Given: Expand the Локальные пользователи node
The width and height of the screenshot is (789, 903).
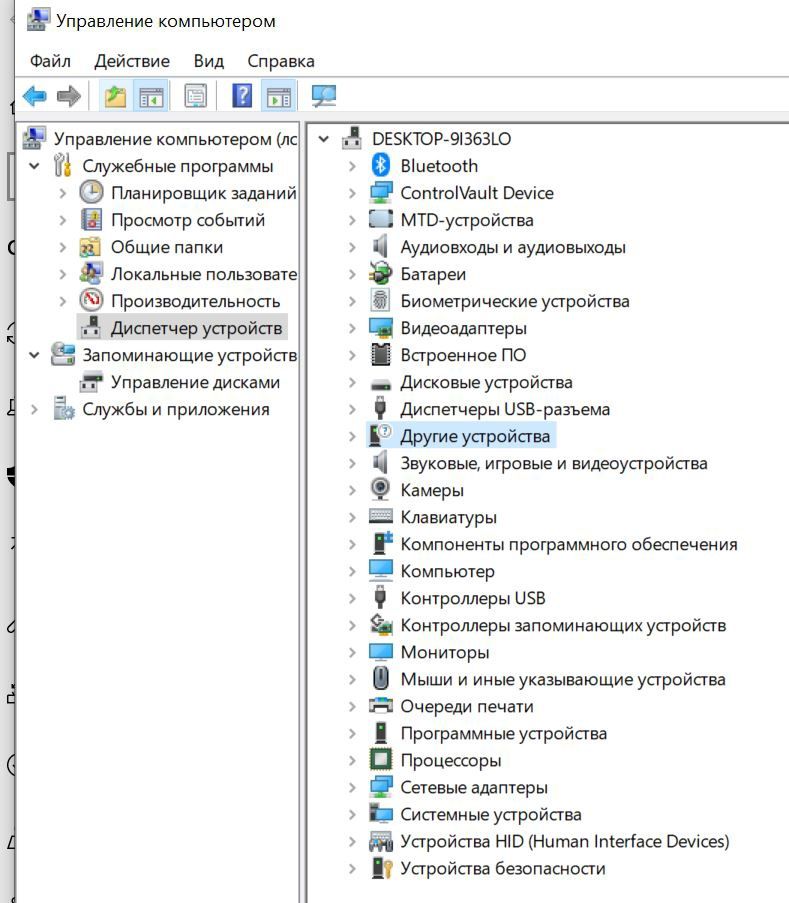Looking at the screenshot, I should pyautogui.click(x=63, y=274).
